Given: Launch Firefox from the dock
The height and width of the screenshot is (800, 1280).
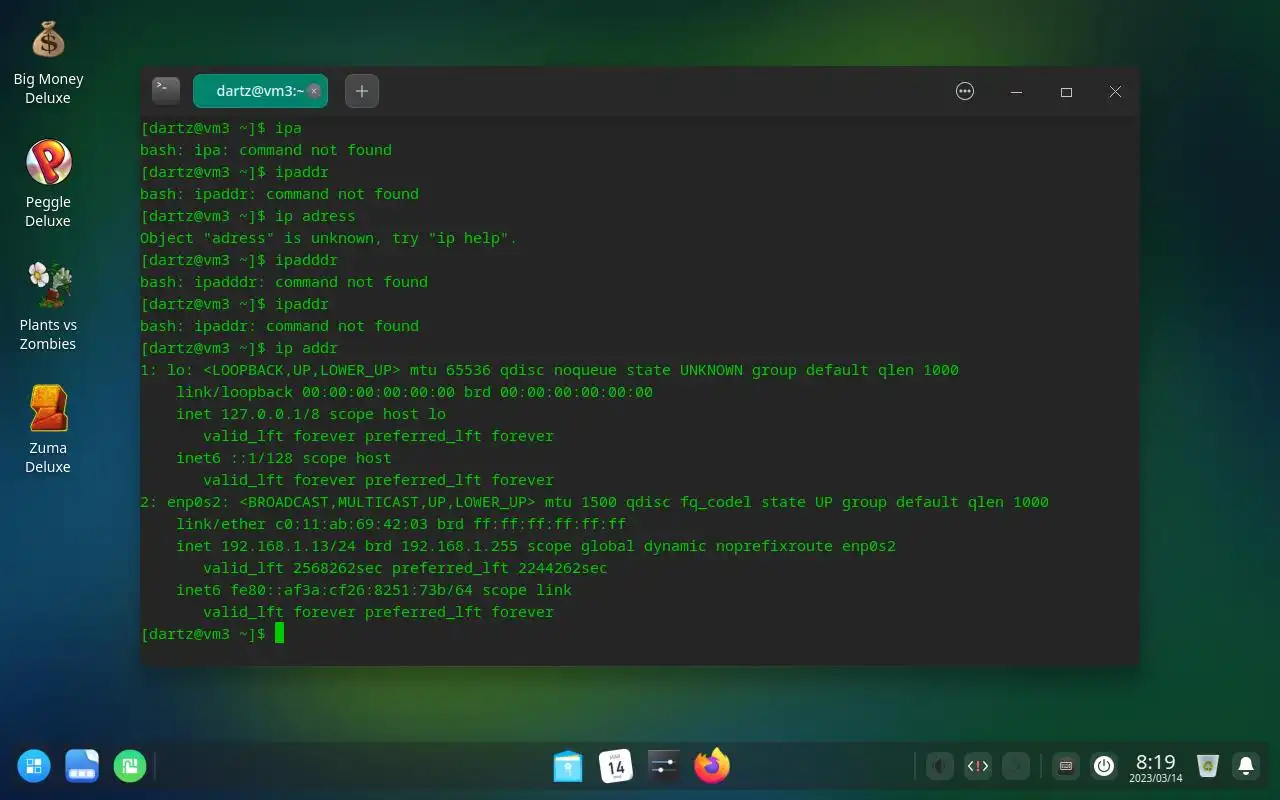Looking at the screenshot, I should (x=712, y=766).
